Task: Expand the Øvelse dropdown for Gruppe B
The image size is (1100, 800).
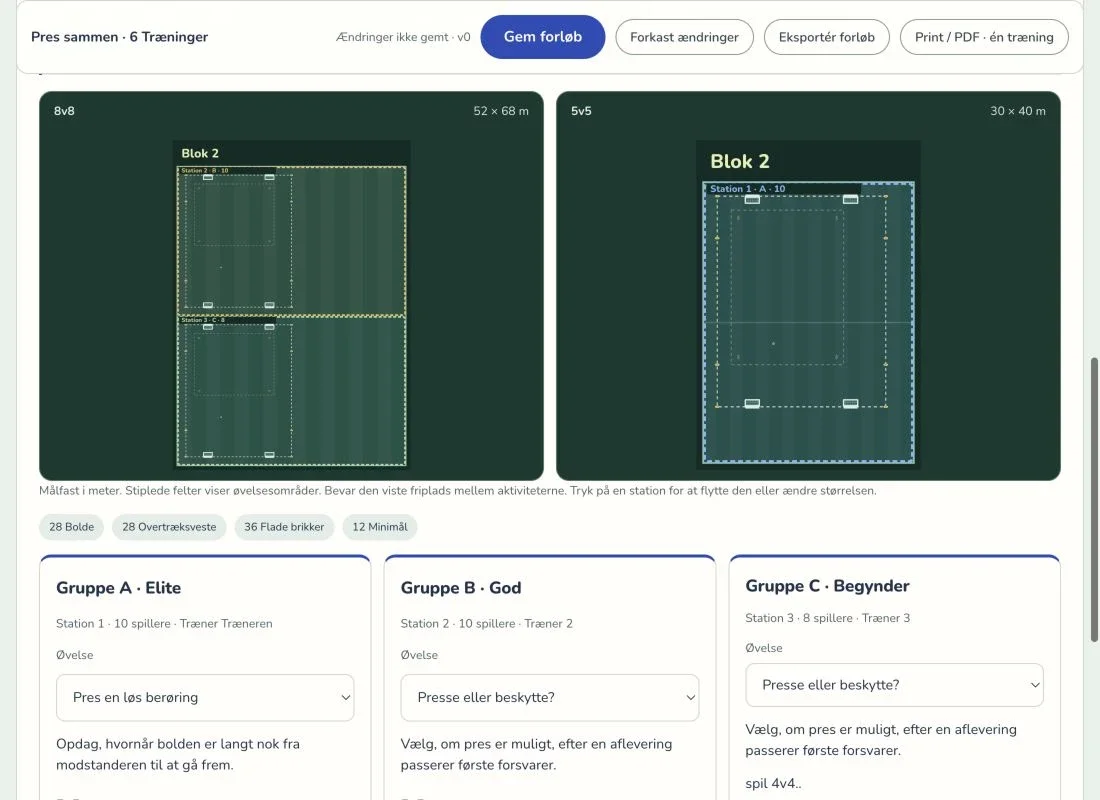Action: point(549,698)
